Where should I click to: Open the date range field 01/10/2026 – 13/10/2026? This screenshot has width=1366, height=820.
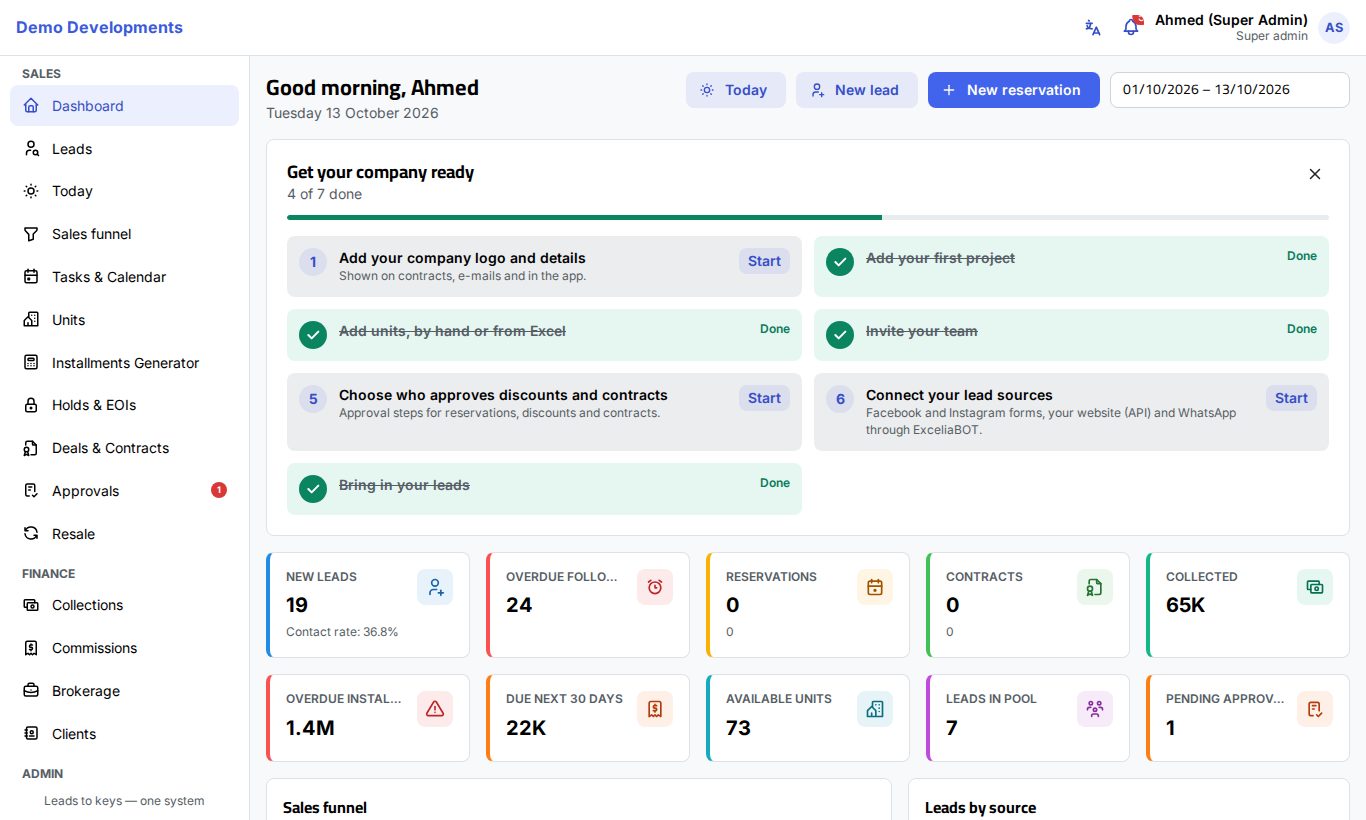coord(1229,90)
